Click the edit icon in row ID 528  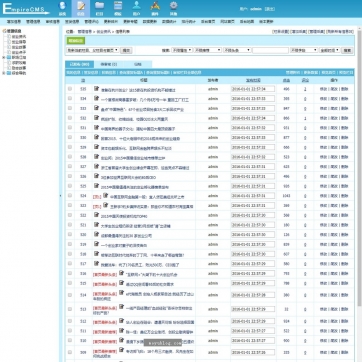(96, 157)
